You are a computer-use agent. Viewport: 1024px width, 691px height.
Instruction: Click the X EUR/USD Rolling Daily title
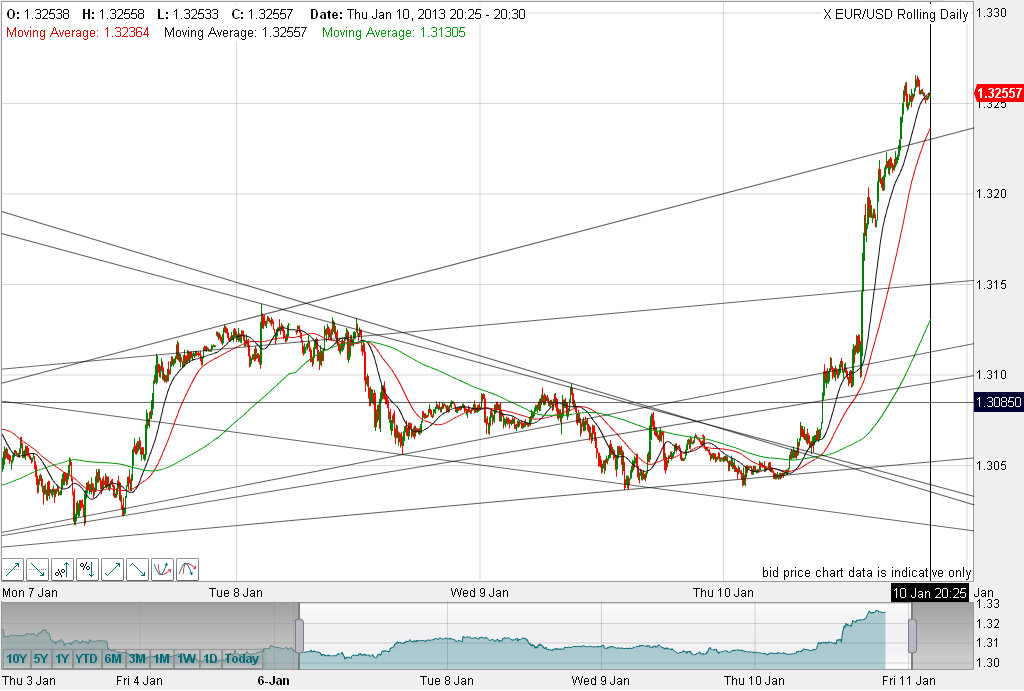(x=895, y=14)
